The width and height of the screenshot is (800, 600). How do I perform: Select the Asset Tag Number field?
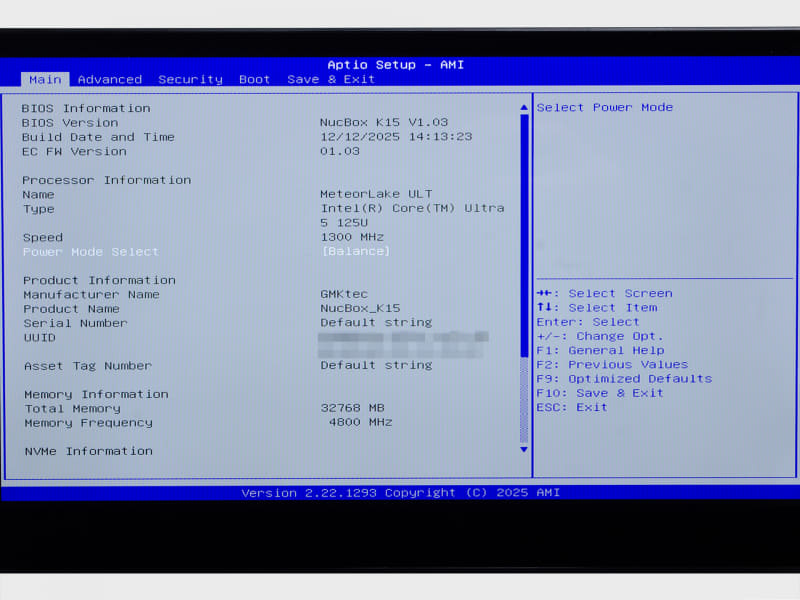point(87,365)
